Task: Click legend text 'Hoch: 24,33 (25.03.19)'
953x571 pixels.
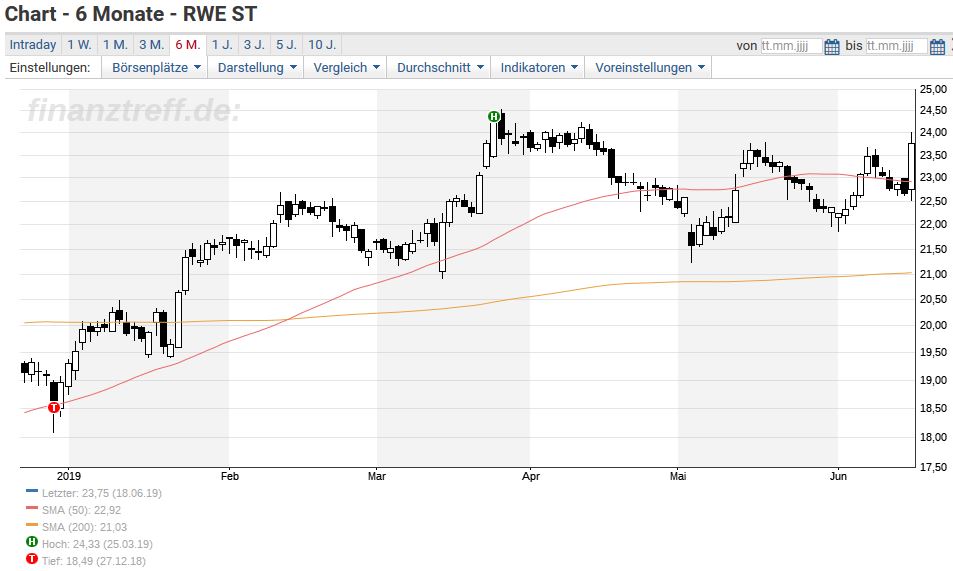Action: click(97, 544)
